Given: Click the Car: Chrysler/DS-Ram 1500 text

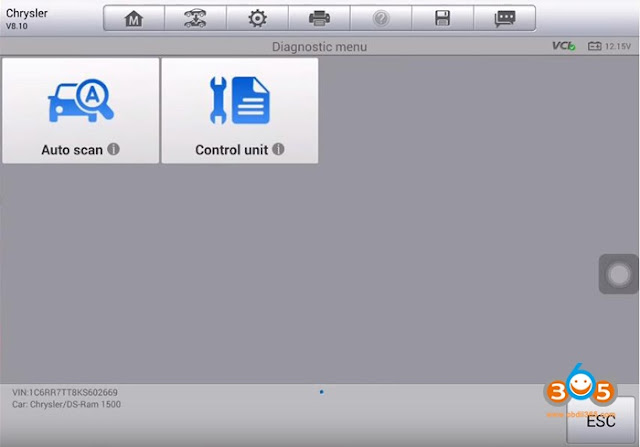Looking at the screenshot, I should pyautogui.click(x=67, y=404).
